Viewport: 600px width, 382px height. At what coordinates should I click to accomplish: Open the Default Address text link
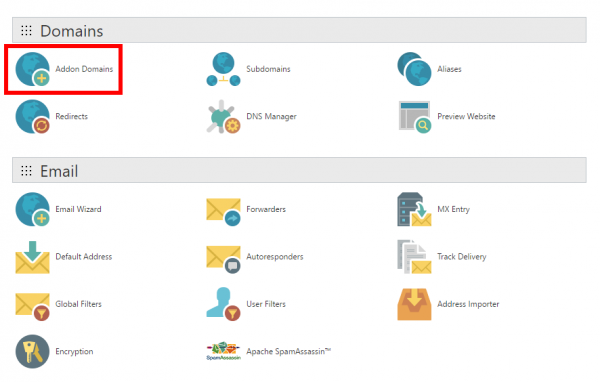[84, 256]
